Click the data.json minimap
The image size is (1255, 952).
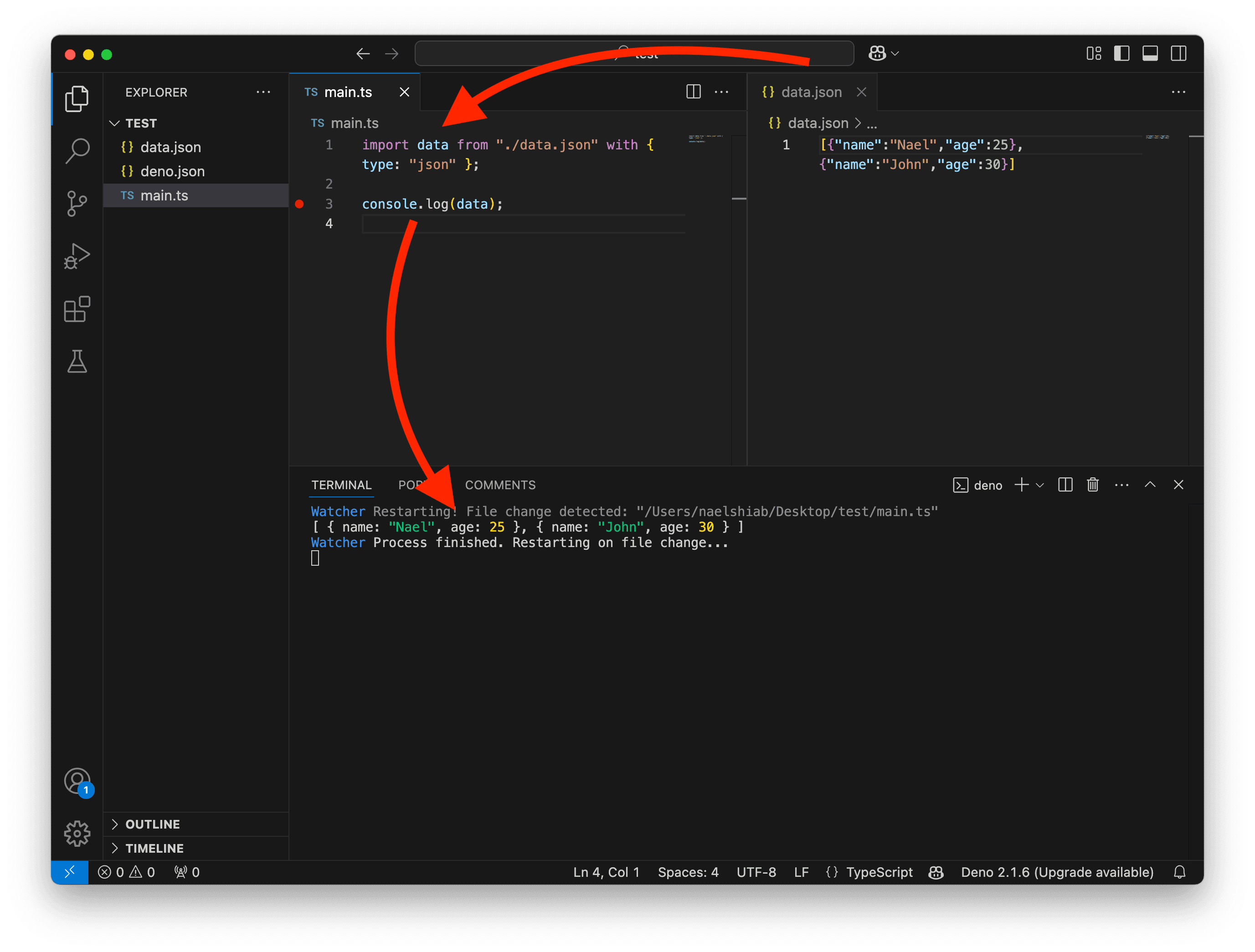pyautogui.click(x=1157, y=137)
